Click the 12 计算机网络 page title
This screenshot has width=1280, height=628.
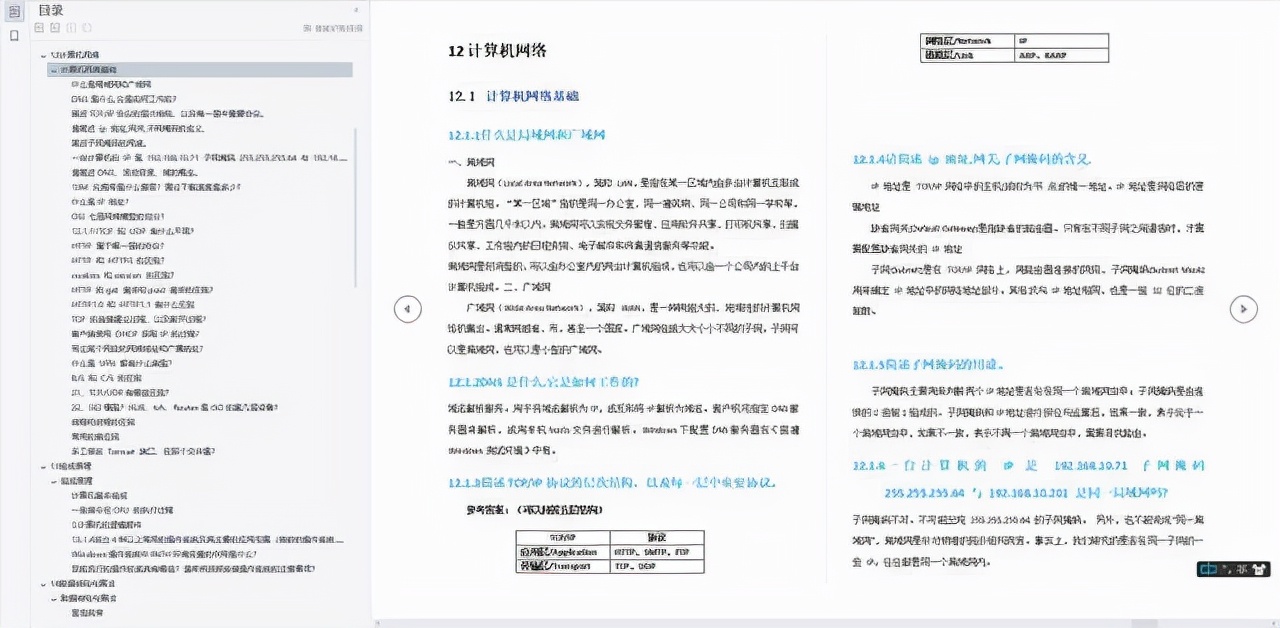(498, 51)
